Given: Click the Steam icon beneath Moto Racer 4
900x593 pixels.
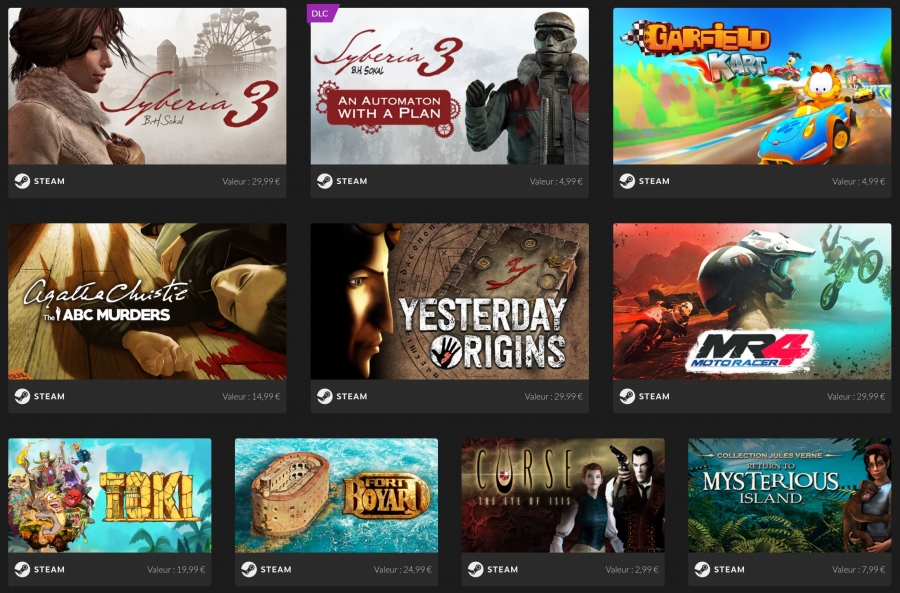Looking at the screenshot, I should click(627, 397).
